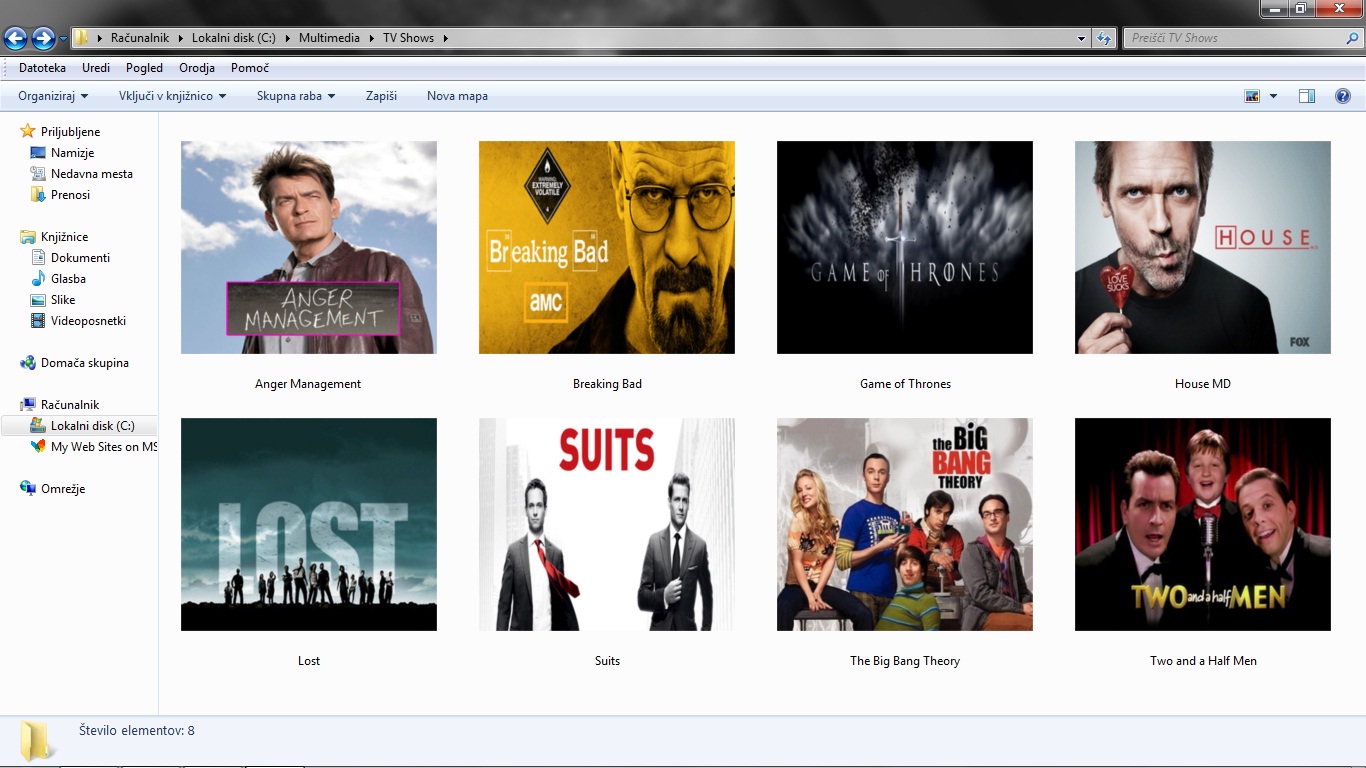
Task: Select Lokalni disk (C:) in address path
Action: pyautogui.click(x=233, y=38)
